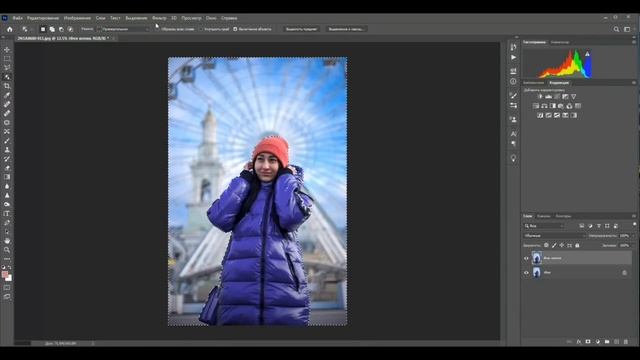Open the Обычные blend mode dropdown
This screenshot has height=360, width=640.
point(554,236)
